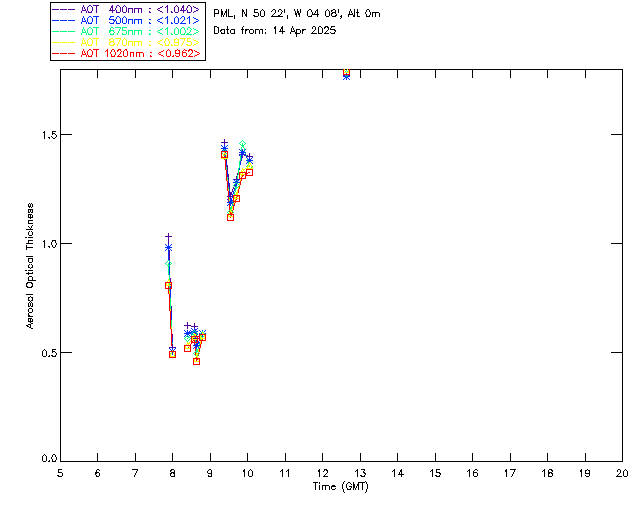Click the x-axis tick label 6
This screenshot has height=512, width=640.
point(98,473)
